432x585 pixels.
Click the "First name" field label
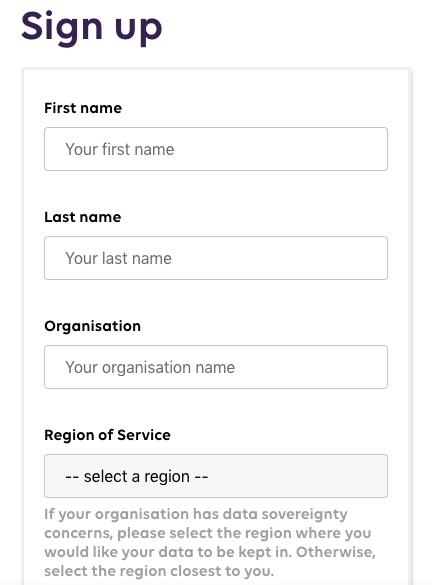pyautogui.click(x=83, y=108)
